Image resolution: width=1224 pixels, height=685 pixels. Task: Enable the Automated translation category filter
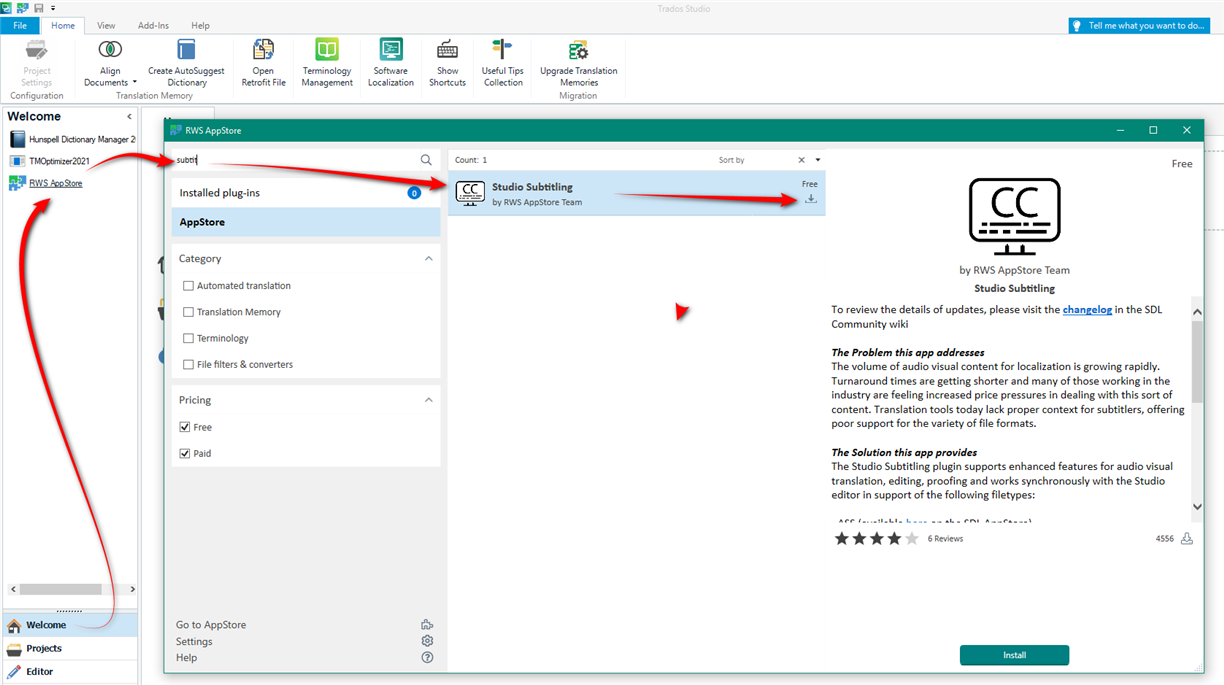point(188,286)
